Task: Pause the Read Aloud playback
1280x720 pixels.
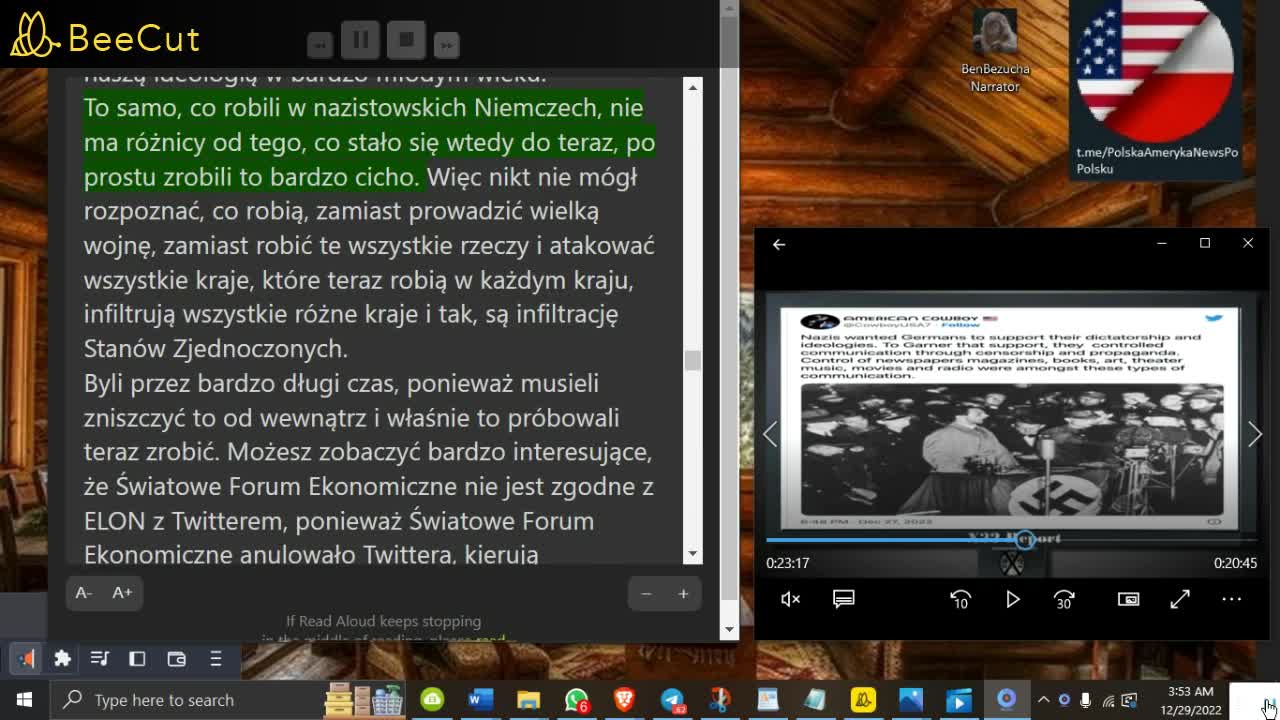Action: click(x=360, y=40)
